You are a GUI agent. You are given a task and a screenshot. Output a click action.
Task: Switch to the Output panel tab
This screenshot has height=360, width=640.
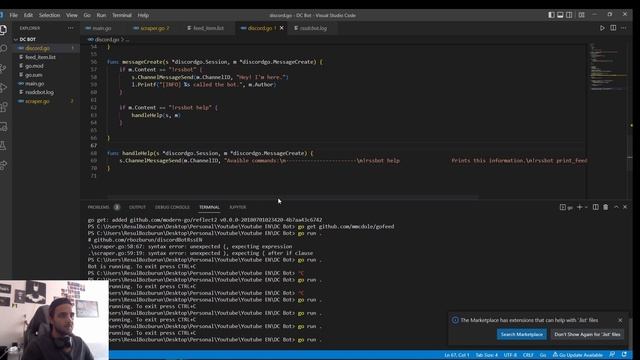(137, 207)
